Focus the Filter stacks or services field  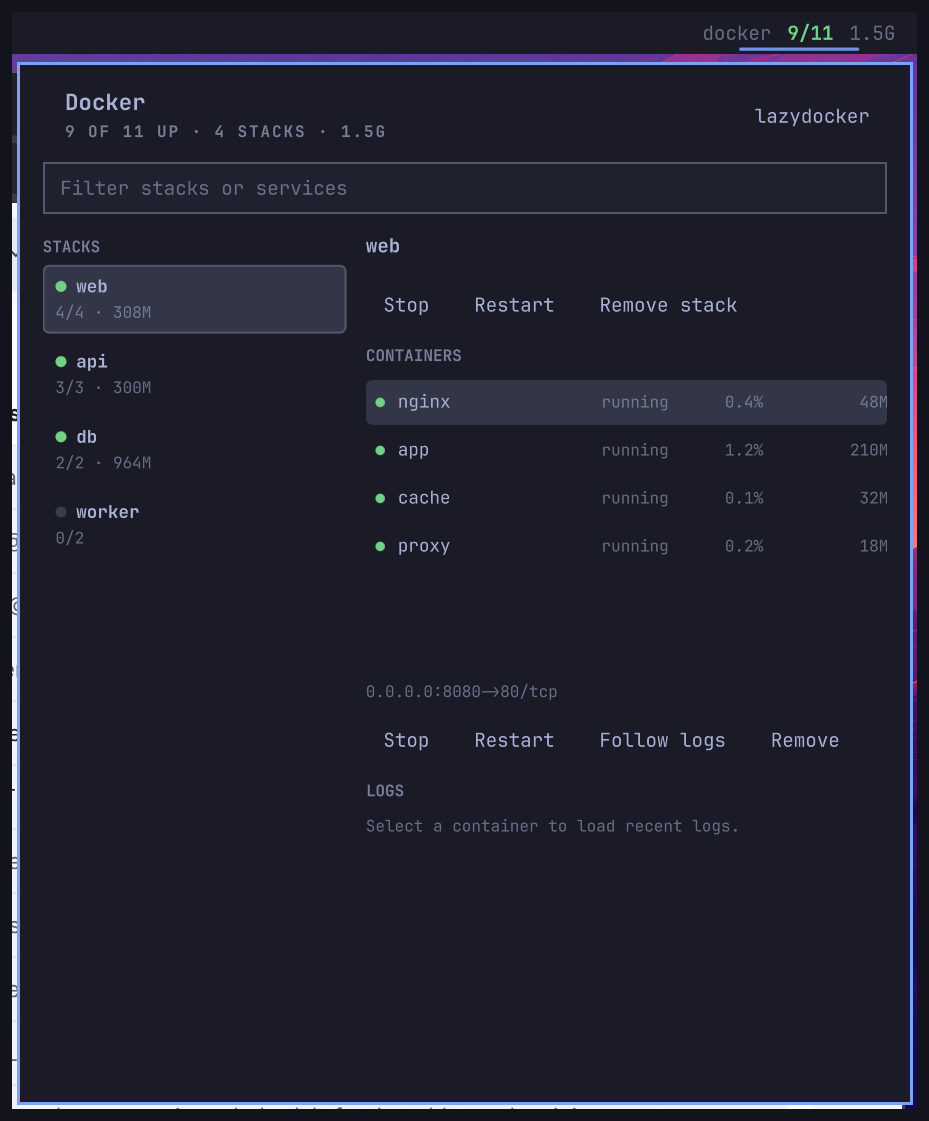[x=465, y=188]
